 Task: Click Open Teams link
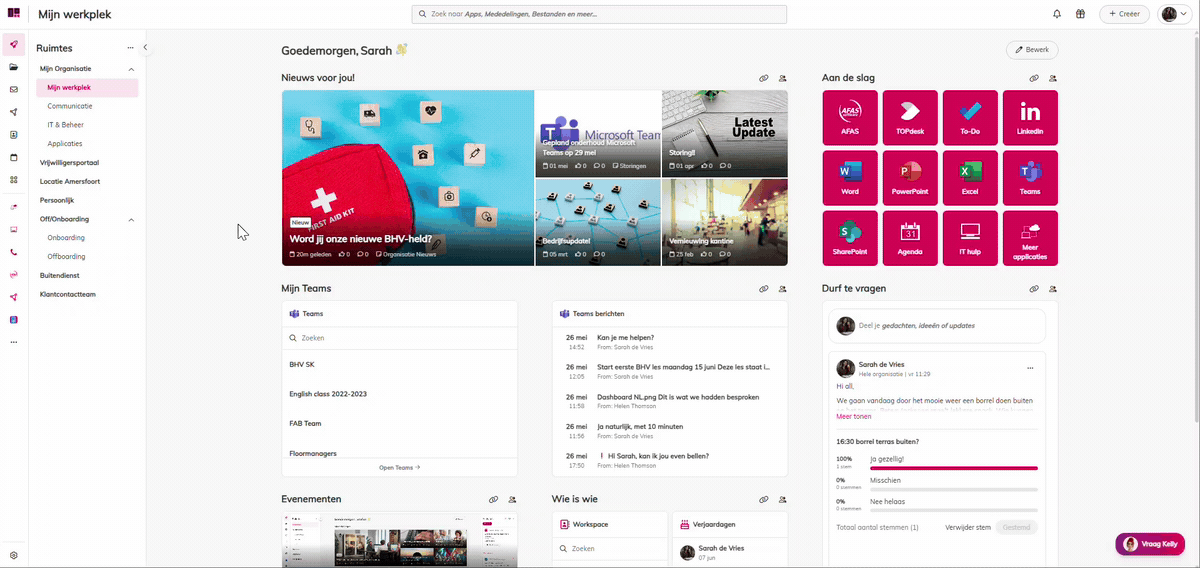tap(399, 467)
